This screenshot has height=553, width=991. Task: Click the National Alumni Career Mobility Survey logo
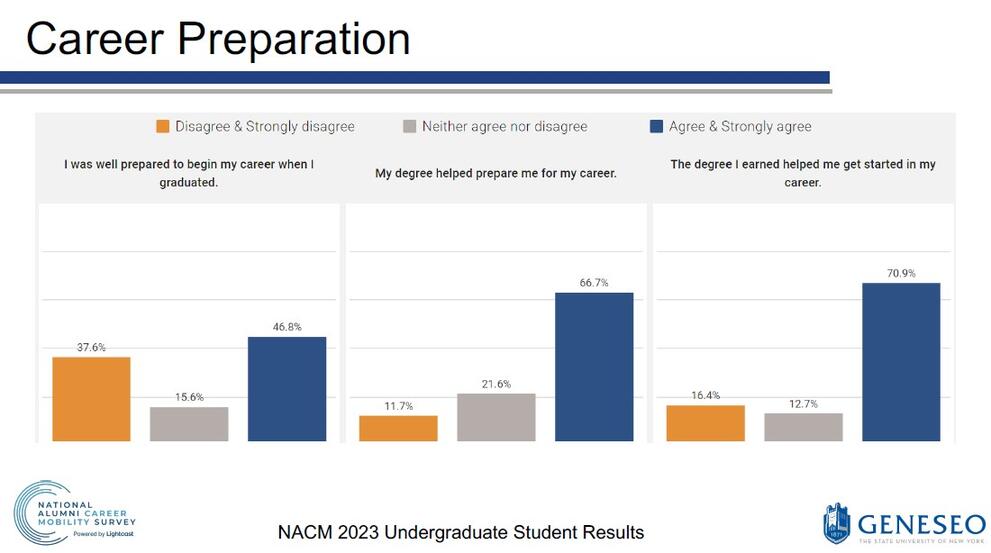(74, 513)
